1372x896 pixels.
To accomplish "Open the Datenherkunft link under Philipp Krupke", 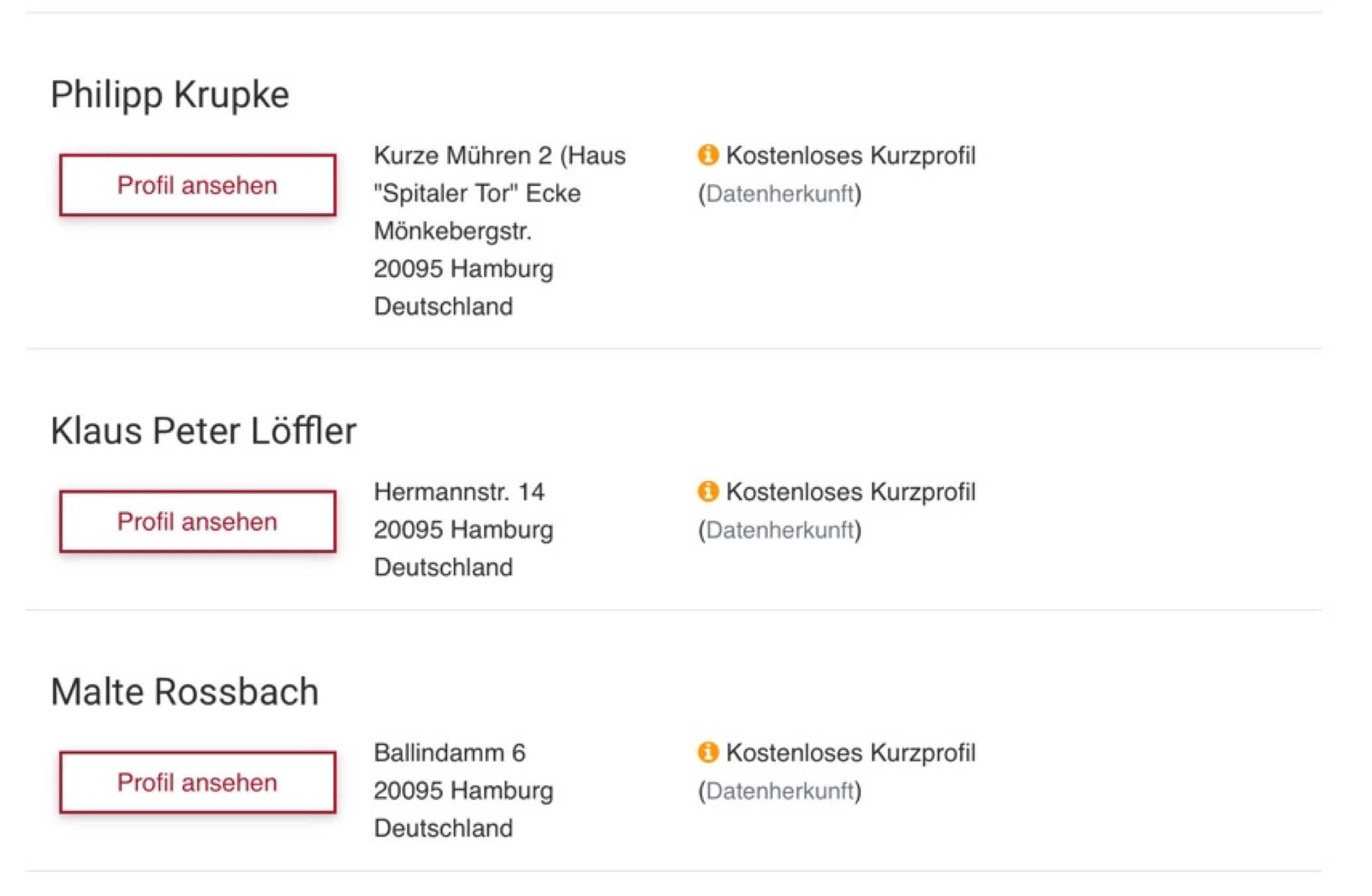I will click(780, 193).
